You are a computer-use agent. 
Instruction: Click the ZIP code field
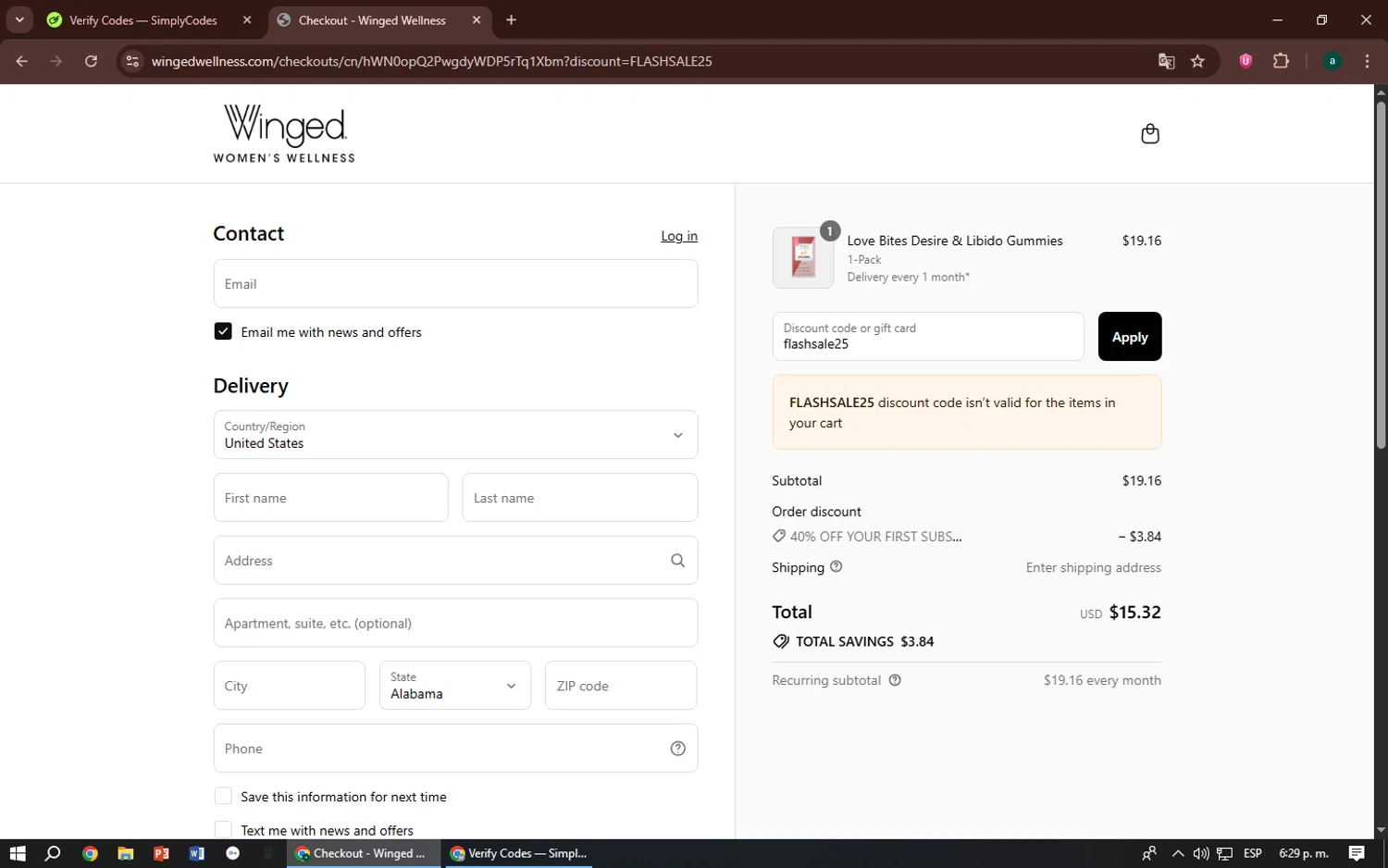(x=621, y=686)
